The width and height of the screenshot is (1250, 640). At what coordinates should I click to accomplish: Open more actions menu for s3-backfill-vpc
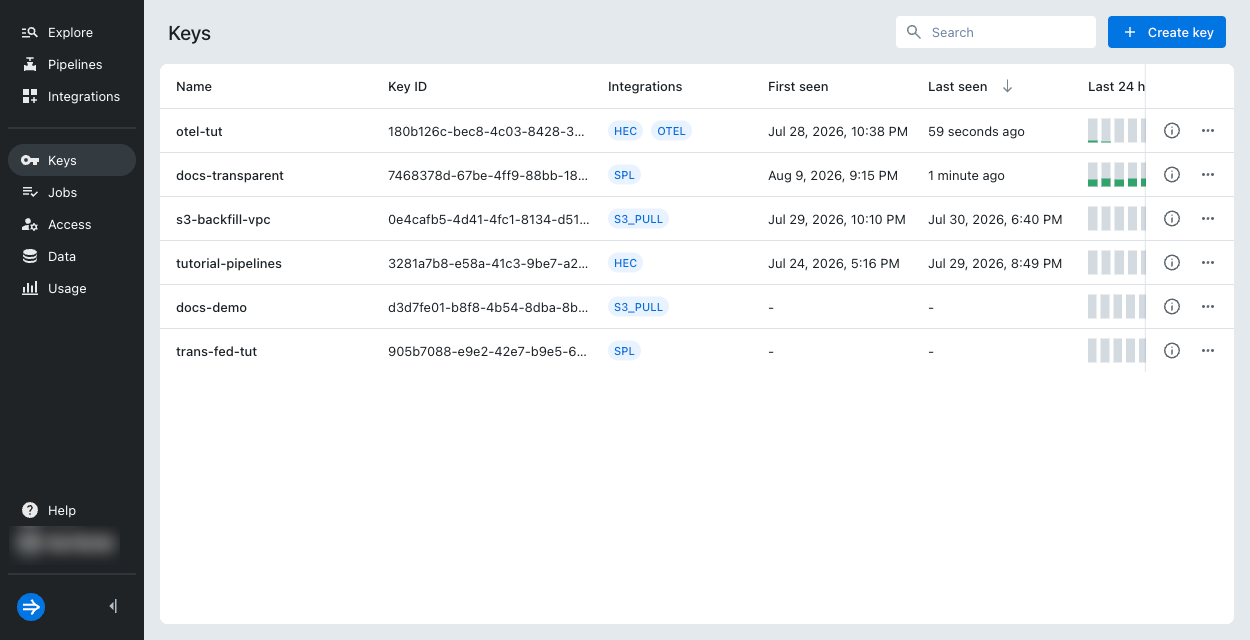(1208, 219)
